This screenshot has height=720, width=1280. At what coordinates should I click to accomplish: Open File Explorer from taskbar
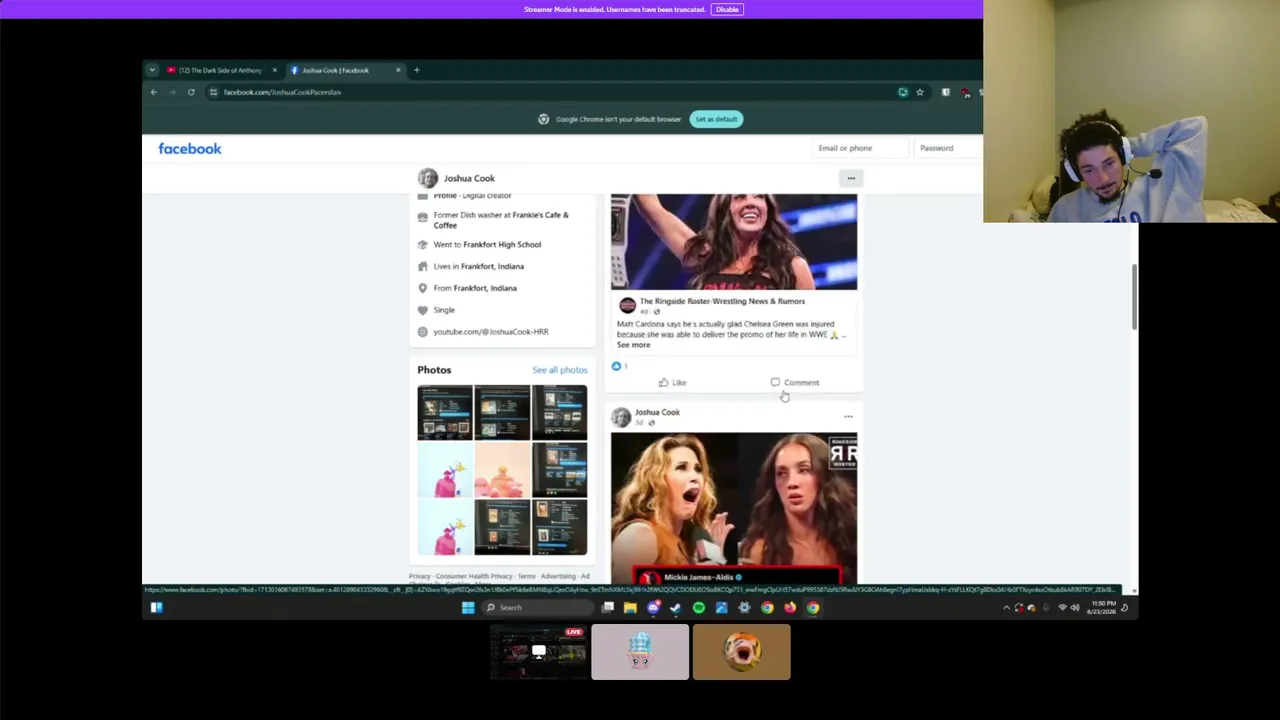(x=630, y=607)
